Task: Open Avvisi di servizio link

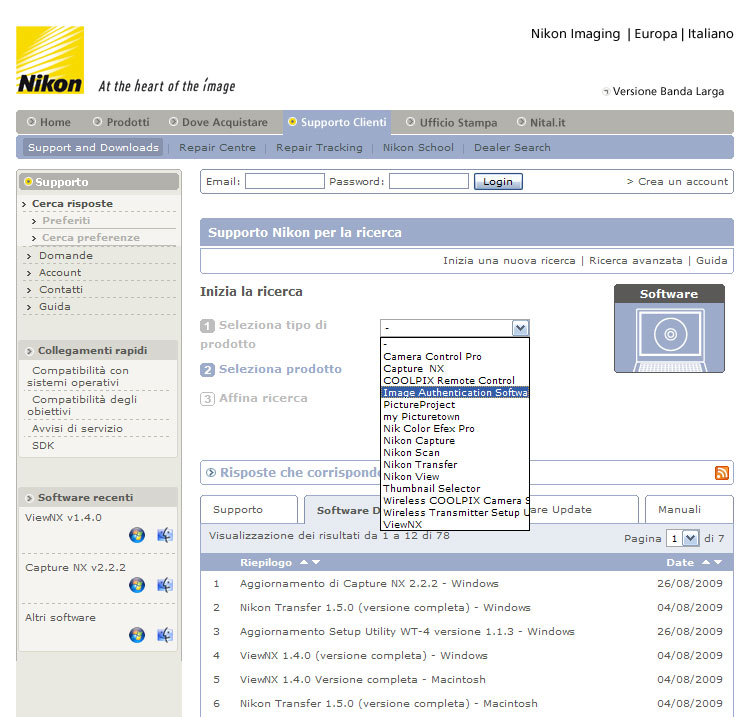Action: 77,428
